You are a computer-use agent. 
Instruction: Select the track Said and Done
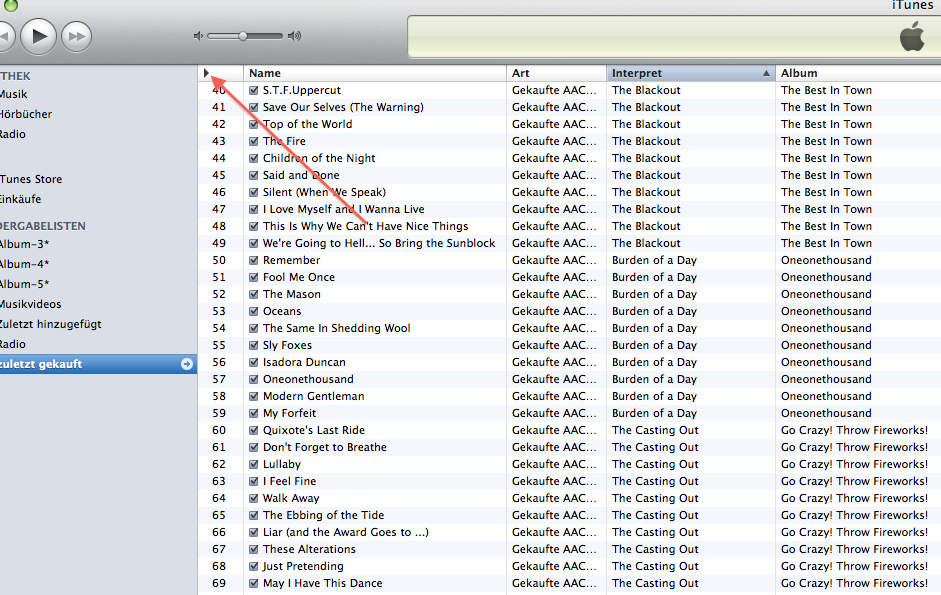click(x=301, y=175)
